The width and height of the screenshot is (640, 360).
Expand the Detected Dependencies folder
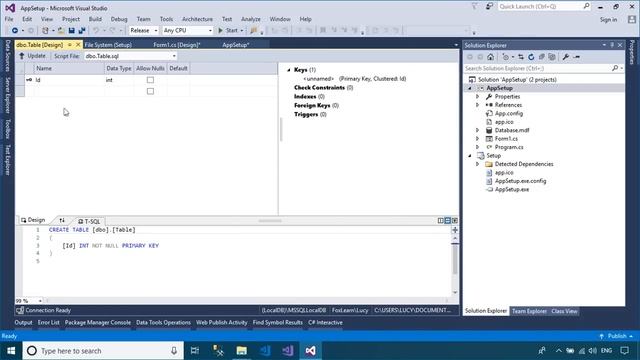(478, 164)
